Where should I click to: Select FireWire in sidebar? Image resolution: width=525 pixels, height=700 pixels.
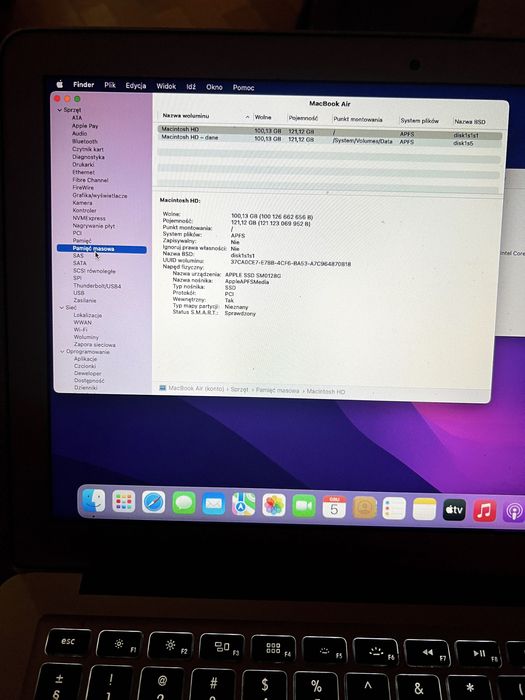pyautogui.click(x=83, y=188)
